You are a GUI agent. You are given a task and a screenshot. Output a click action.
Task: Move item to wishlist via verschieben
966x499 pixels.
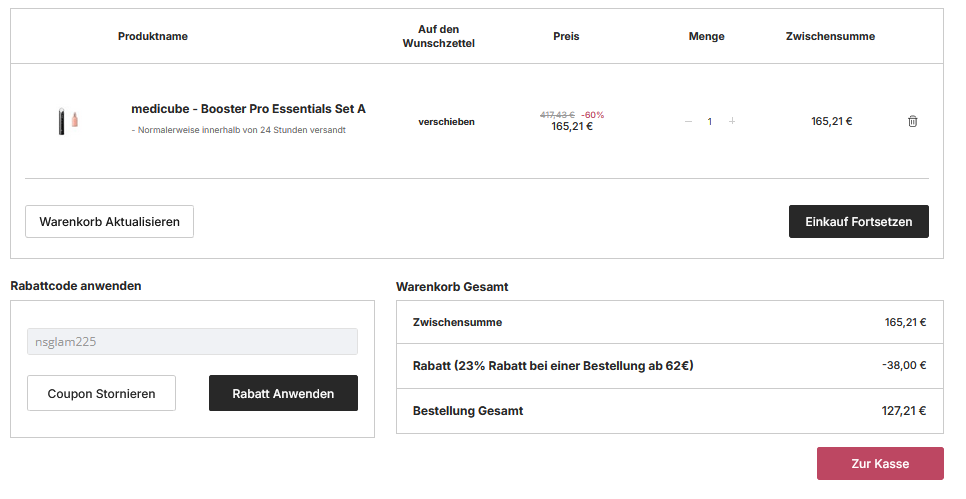pos(446,121)
